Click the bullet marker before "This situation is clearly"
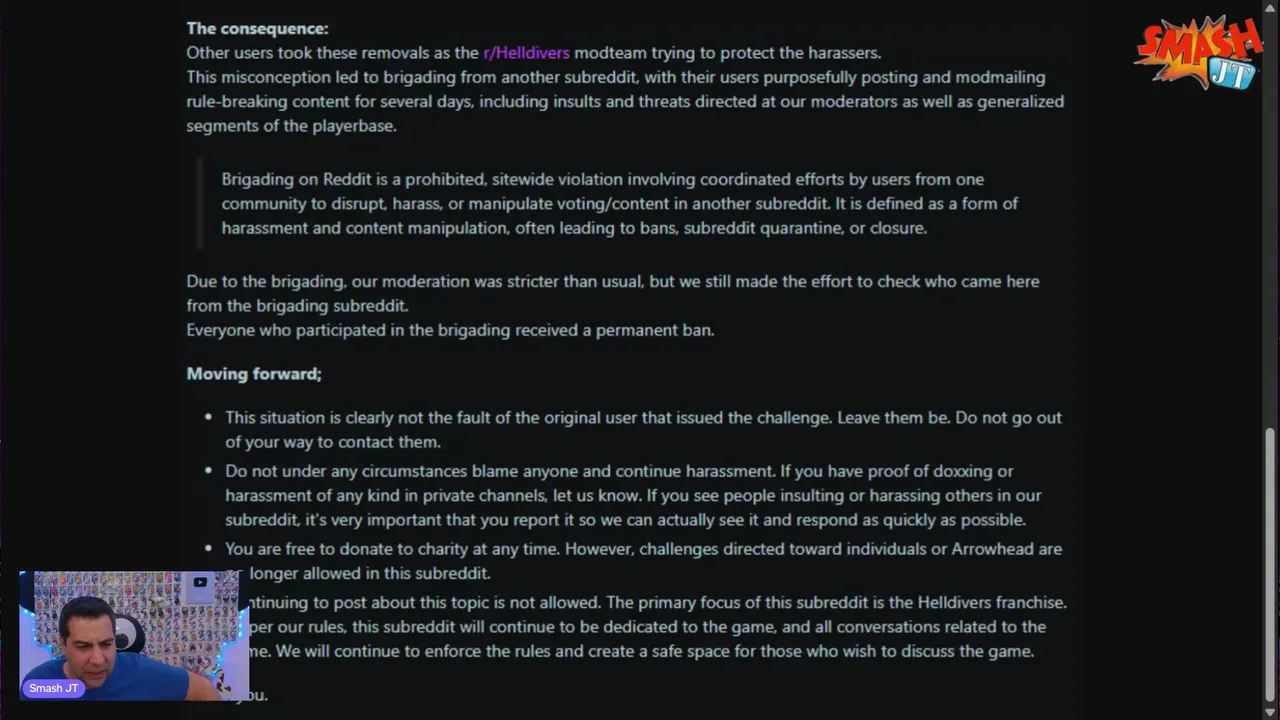1280x720 pixels. click(x=208, y=418)
